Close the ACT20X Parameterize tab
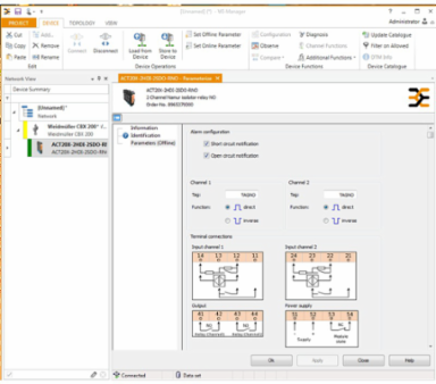 tap(217, 78)
